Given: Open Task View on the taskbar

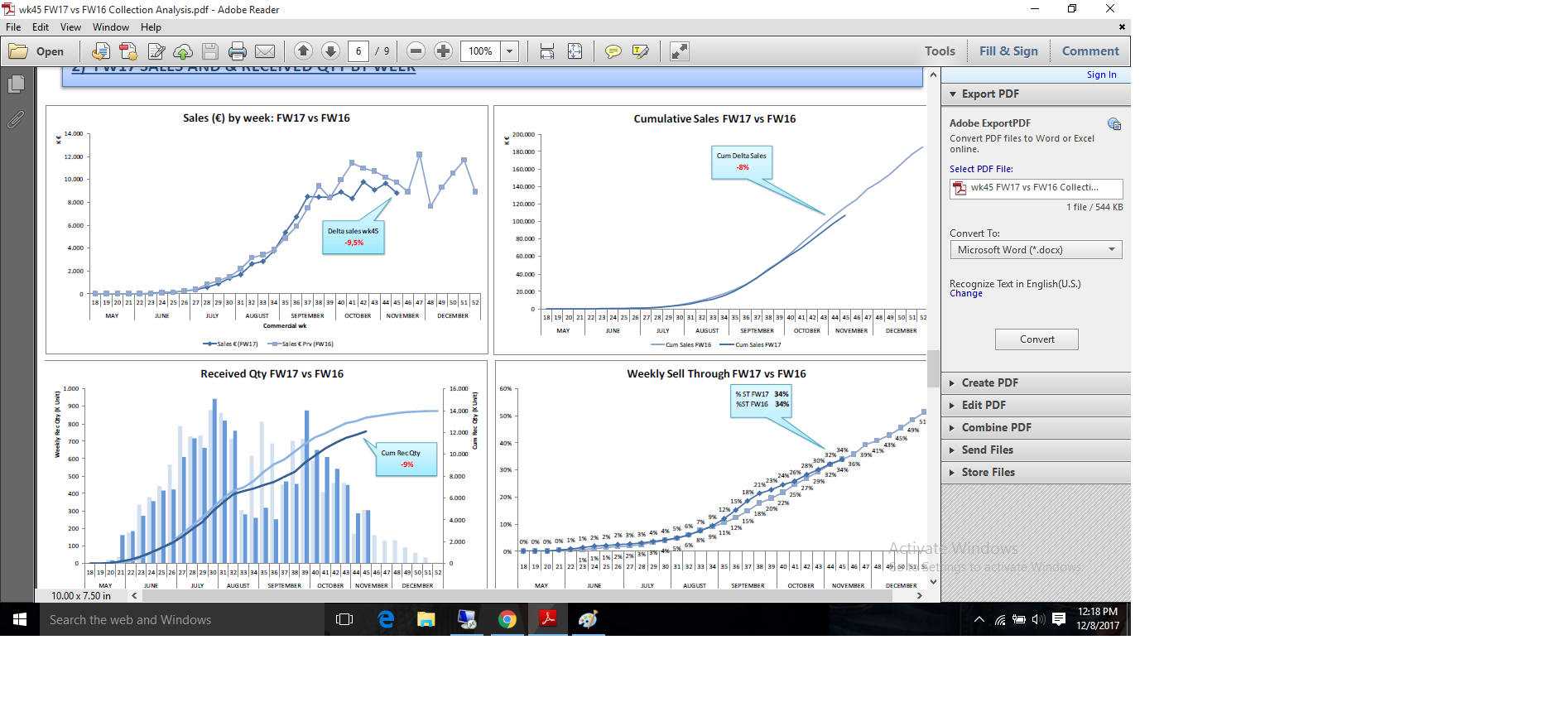Looking at the screenshot, I should (344, 619).
